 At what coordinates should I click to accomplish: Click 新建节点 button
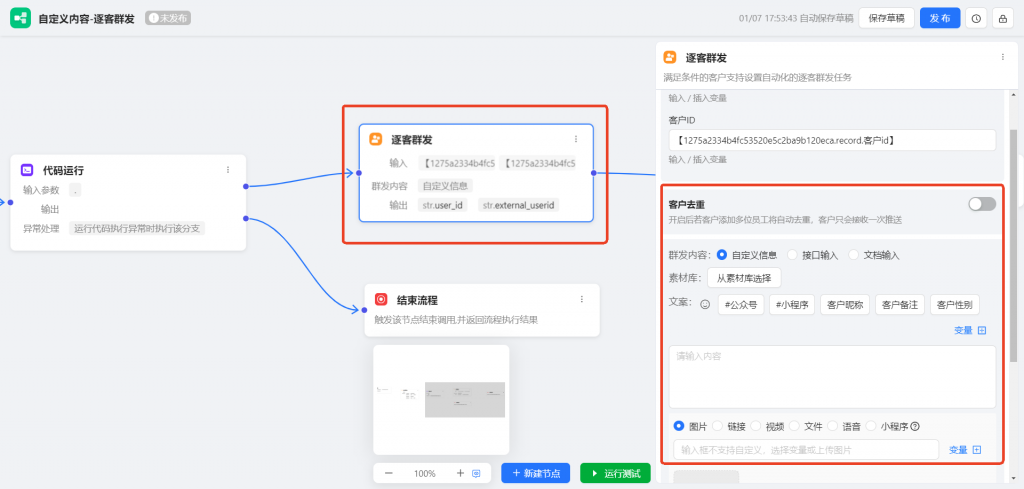pyautogui.click(x=536, y=473)
